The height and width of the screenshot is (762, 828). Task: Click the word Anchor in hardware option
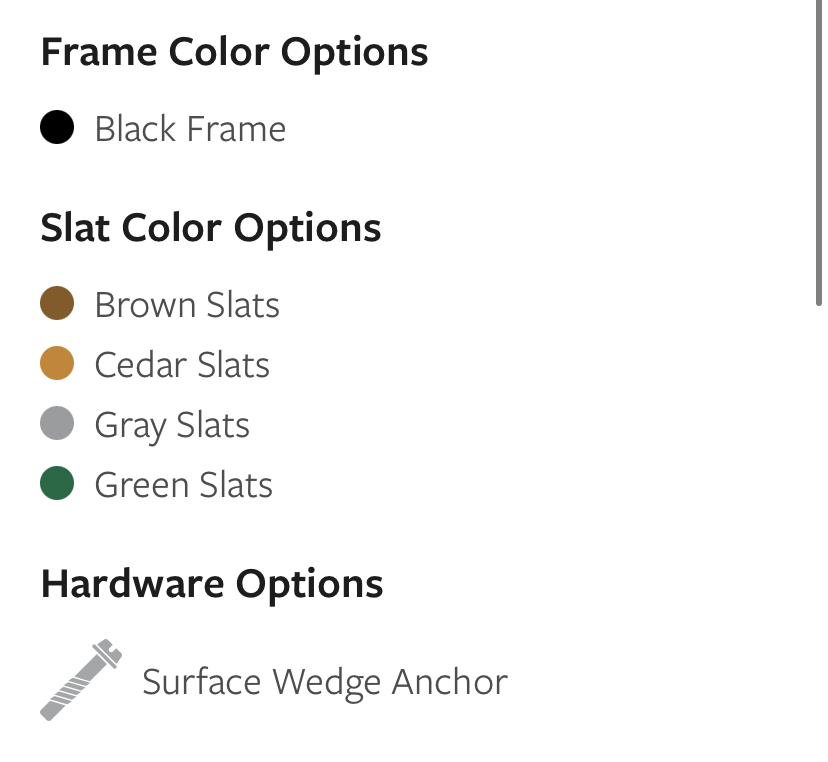[x=450, y=682]
